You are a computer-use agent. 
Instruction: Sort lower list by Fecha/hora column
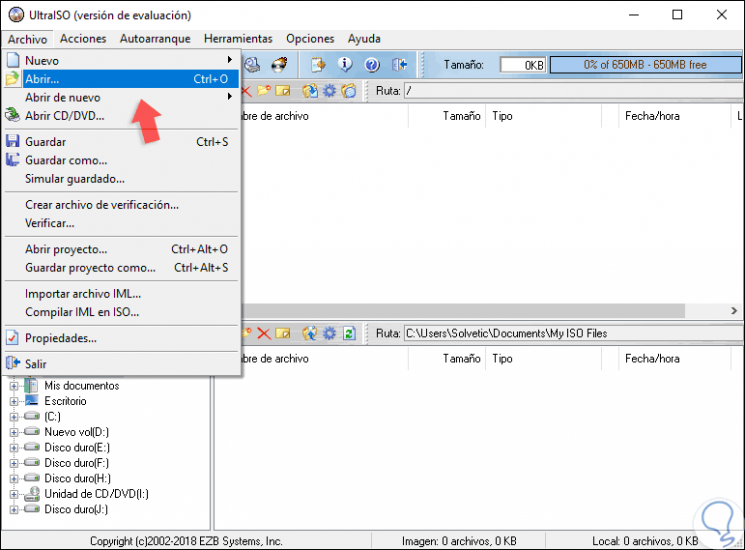point(674,359)
